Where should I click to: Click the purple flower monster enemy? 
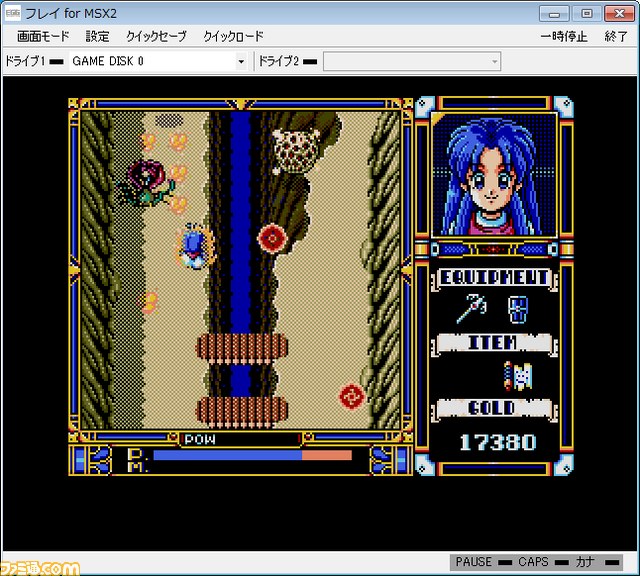(146, 183)
